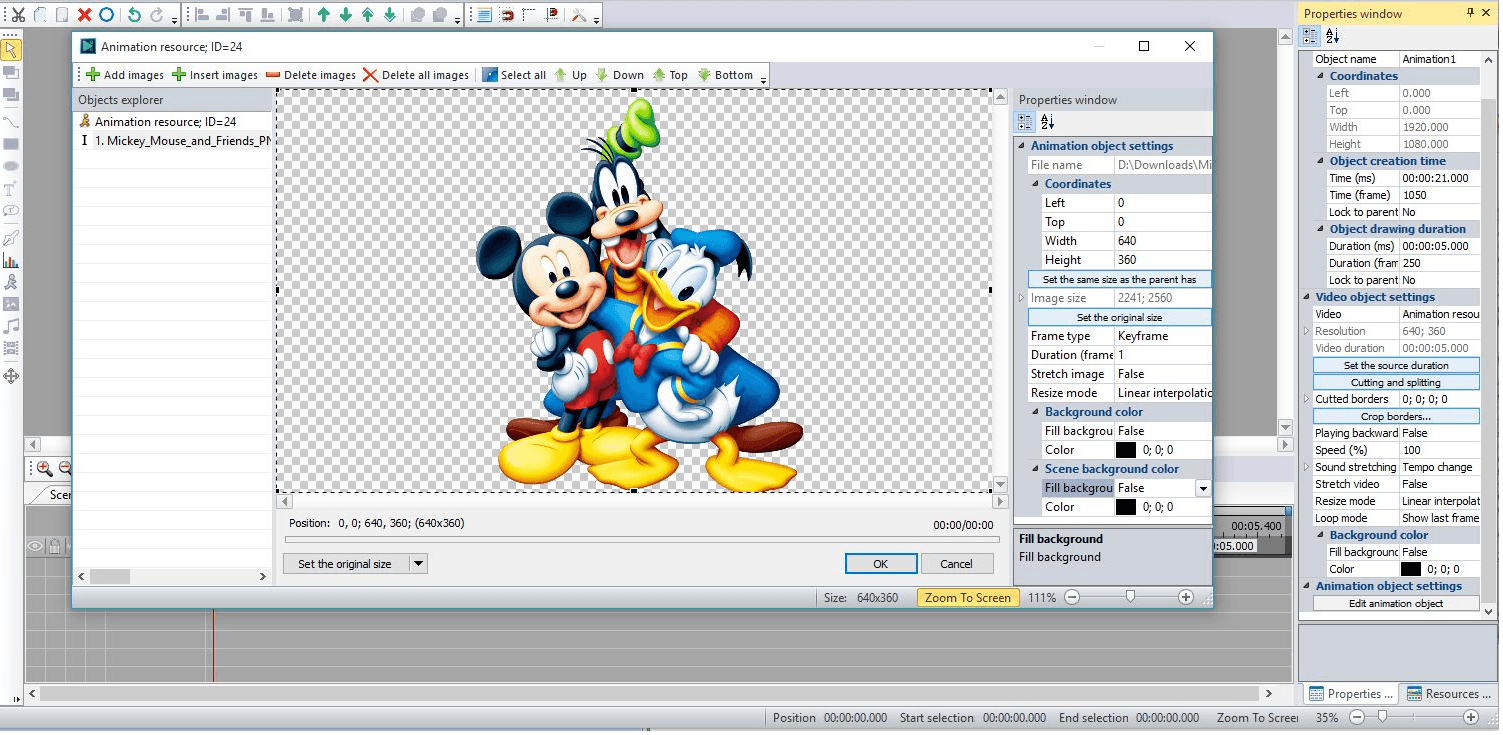This screenshot has width=1503, height=735.
Task: Click the Zoom To Screen button in dialog
Action: point(967,598)
